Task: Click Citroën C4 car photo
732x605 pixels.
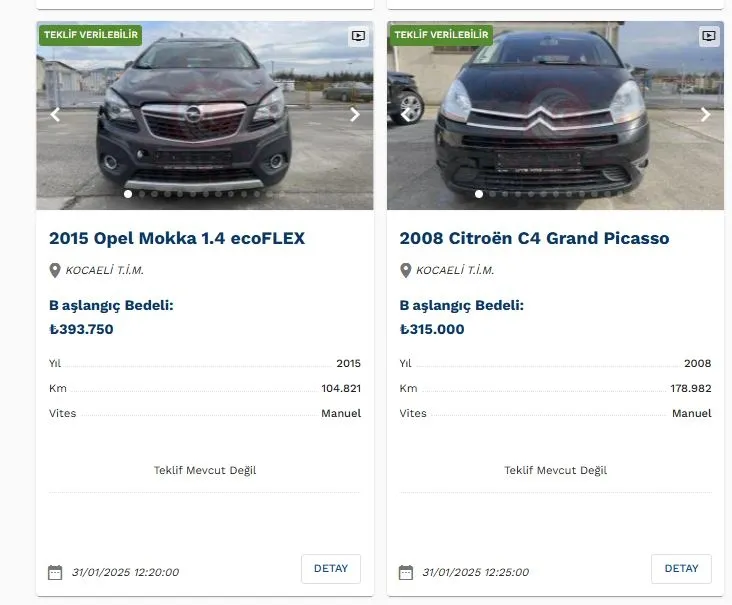Action: point(555,120)
